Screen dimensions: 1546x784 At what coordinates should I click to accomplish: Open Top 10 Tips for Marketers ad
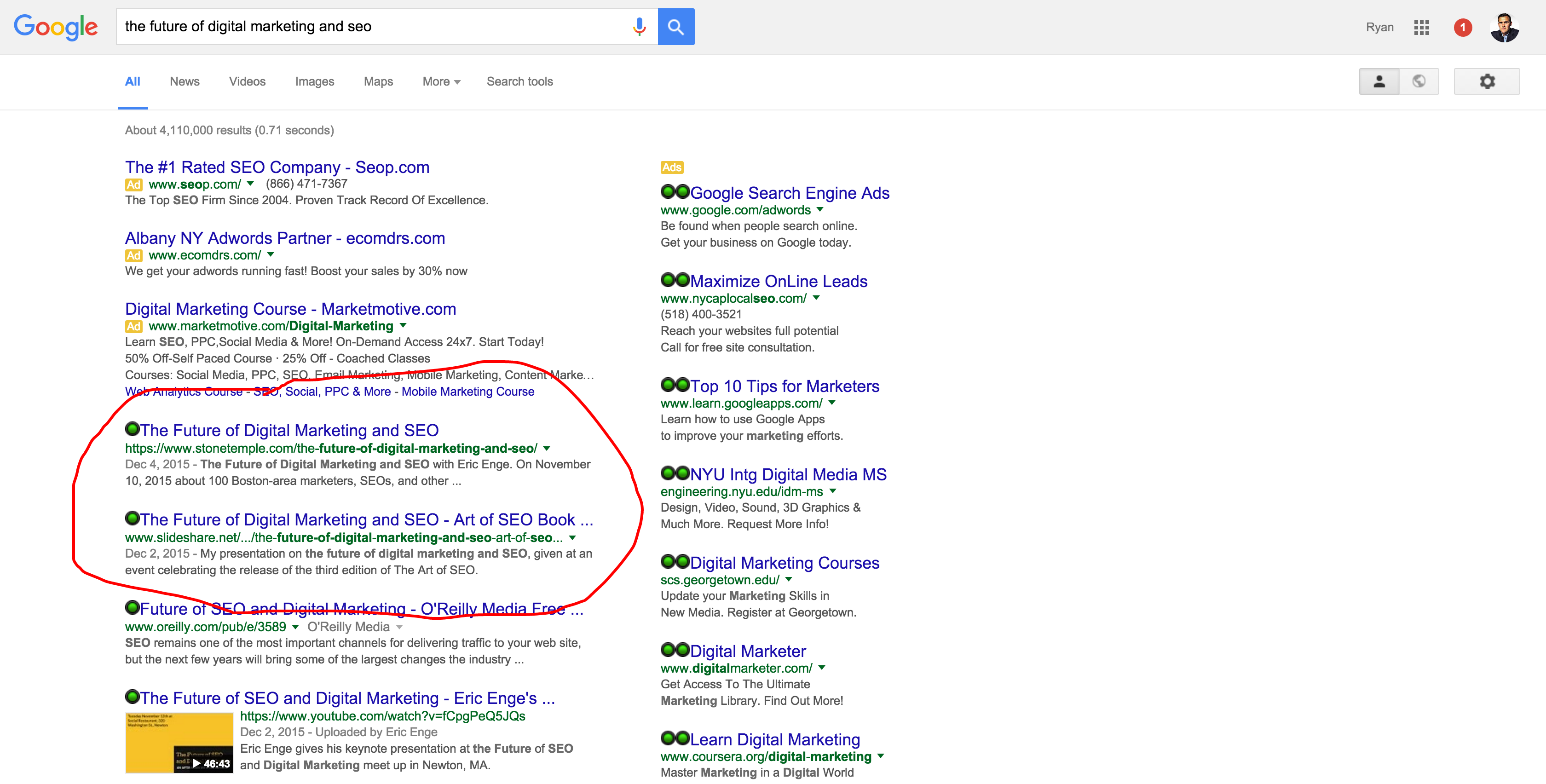click(785, 386)
